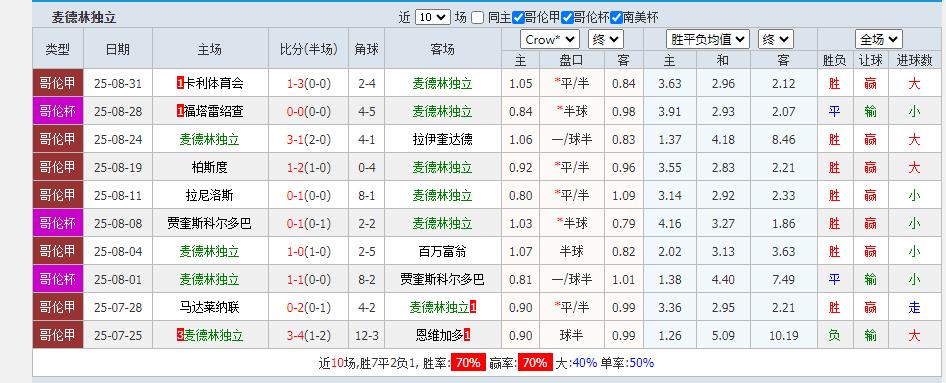This screenshot has height=383, width=946.
Task: Open home team 卡利体育会
Action: pos(214,83)
